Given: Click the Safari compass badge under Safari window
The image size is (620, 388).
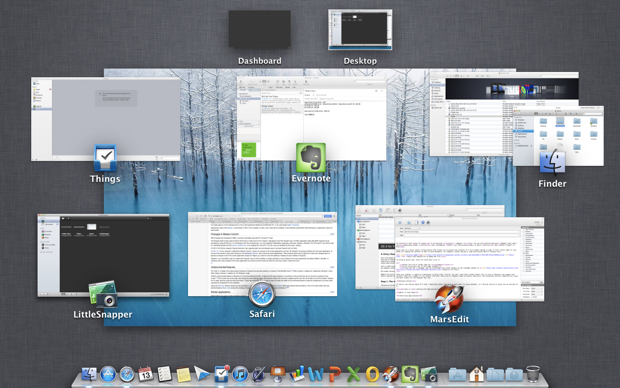Looking at the screenshot, I should (x=261, y=294).
